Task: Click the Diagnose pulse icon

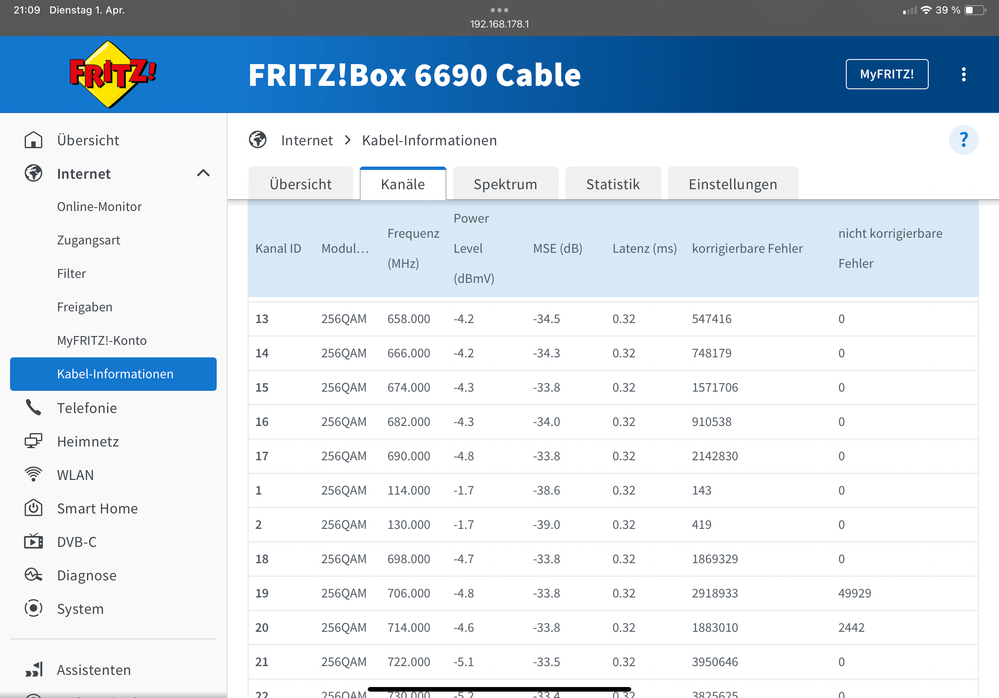Action: point(33,575)
